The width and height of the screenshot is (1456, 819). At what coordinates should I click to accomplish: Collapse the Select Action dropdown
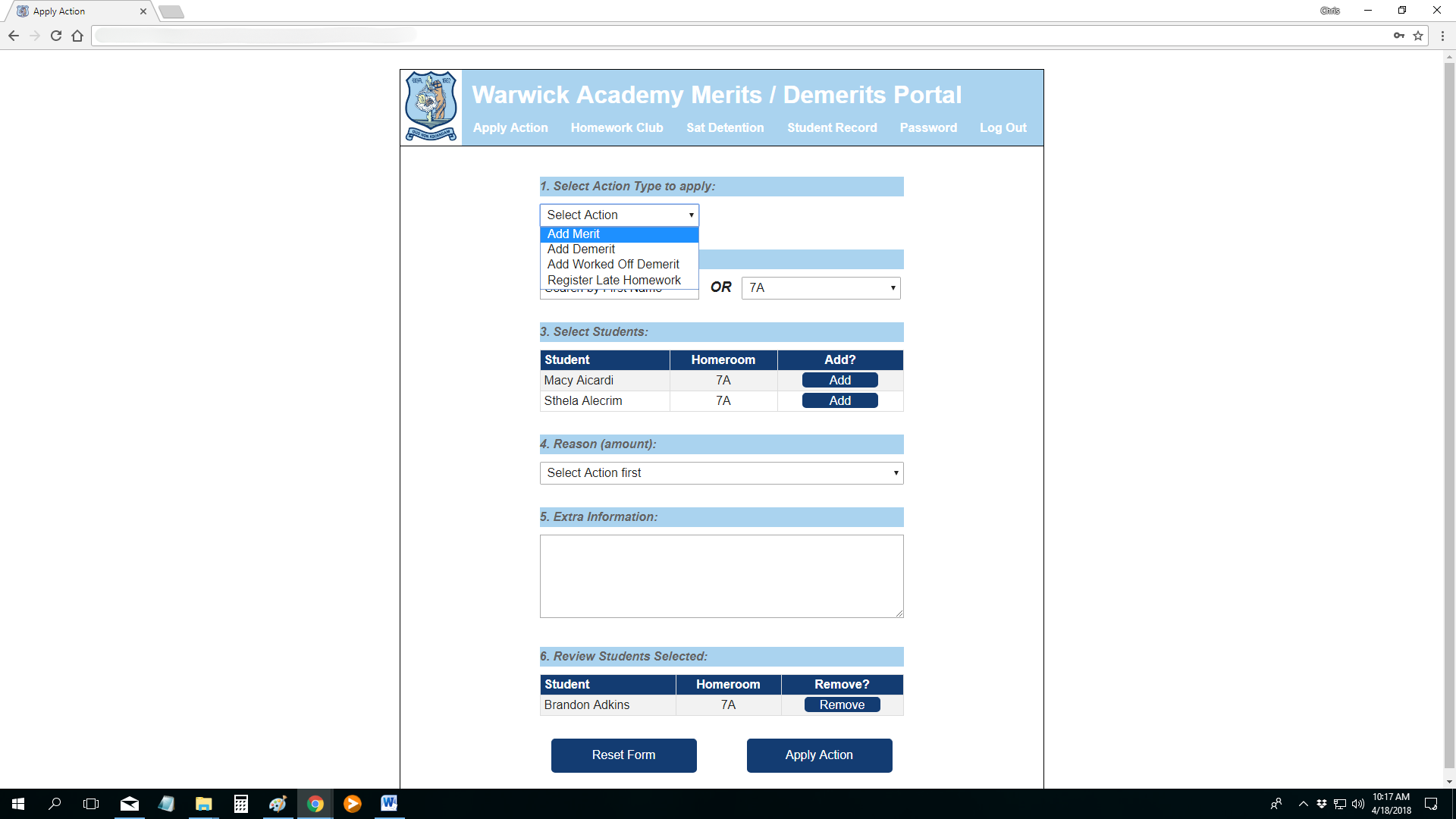[619, 215]
